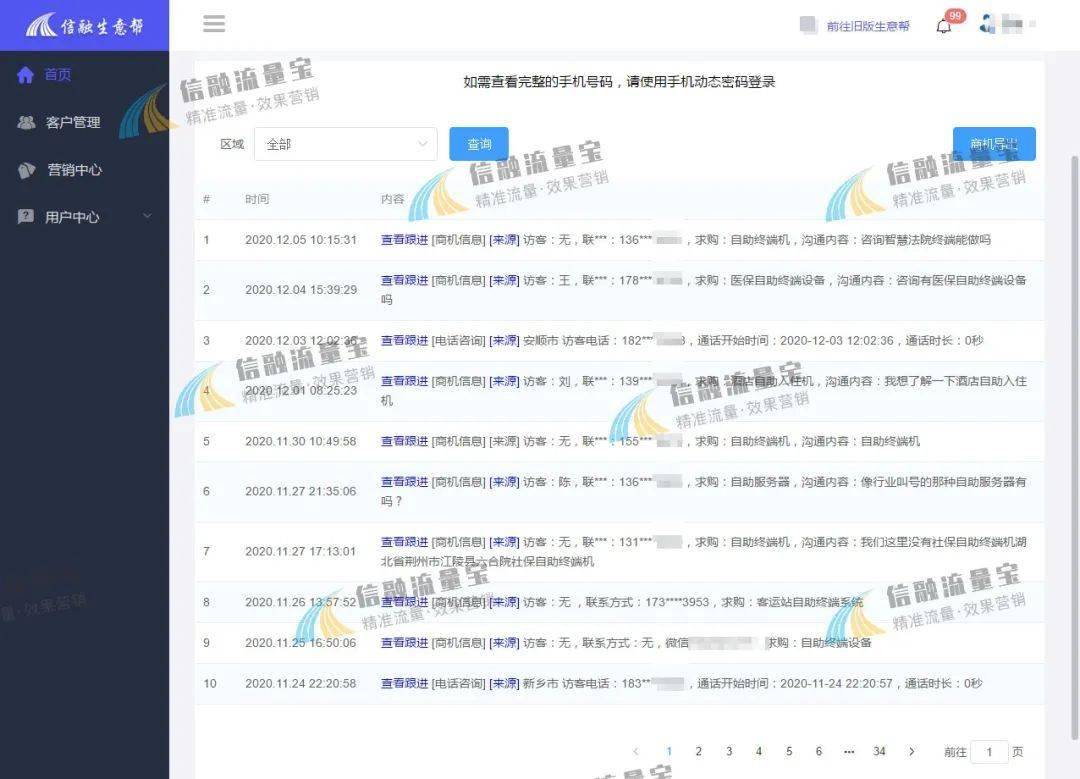Viewport: 1080px width, 779px height.
Task: Expand the 用户中心 submenu chevron
Action: click(147, 216)
